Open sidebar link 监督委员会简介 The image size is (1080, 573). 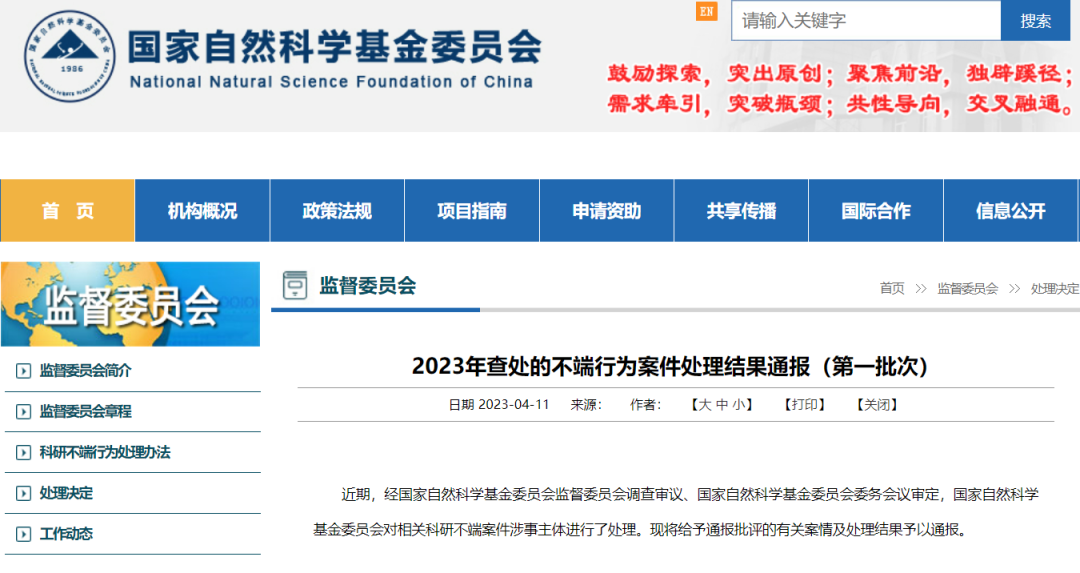pyautogui.click(x=85, y=371)
